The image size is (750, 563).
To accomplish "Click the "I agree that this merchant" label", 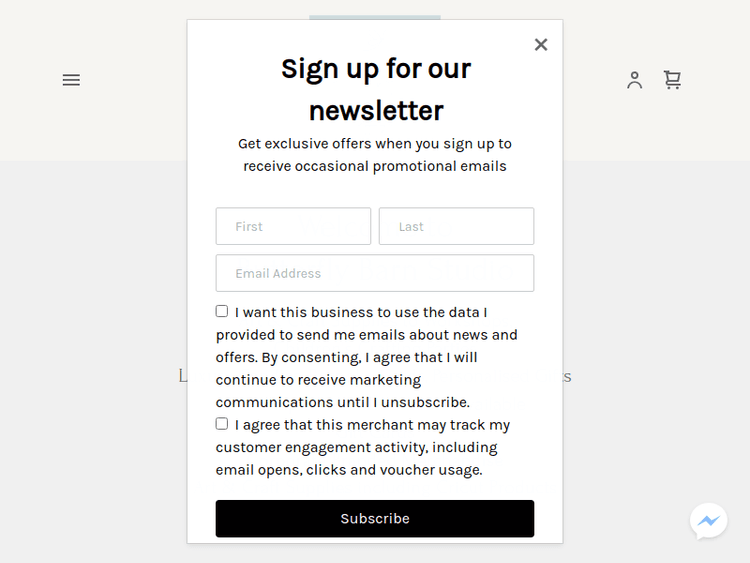I will 372,425.
